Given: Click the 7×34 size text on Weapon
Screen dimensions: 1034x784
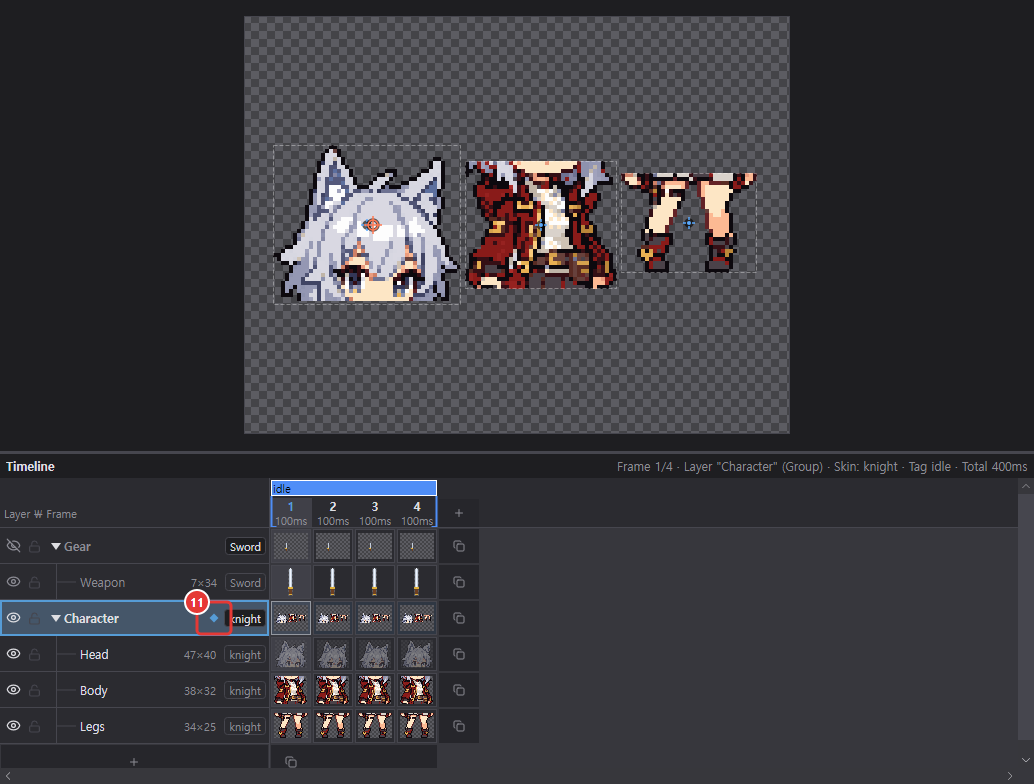Looking at the screenshot, I should tap(204, 583).
